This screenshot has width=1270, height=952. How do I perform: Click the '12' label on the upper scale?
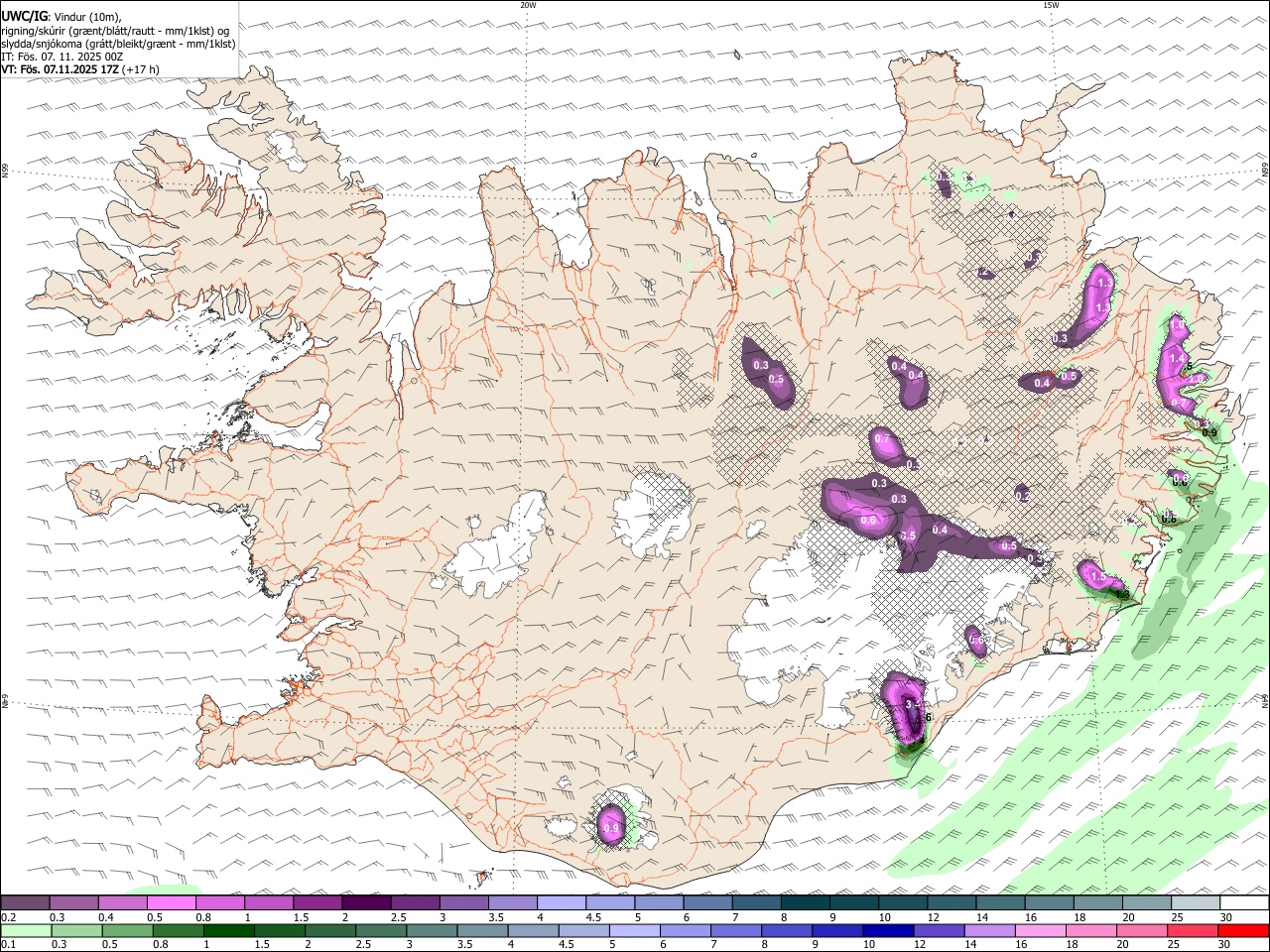point(933,917)
